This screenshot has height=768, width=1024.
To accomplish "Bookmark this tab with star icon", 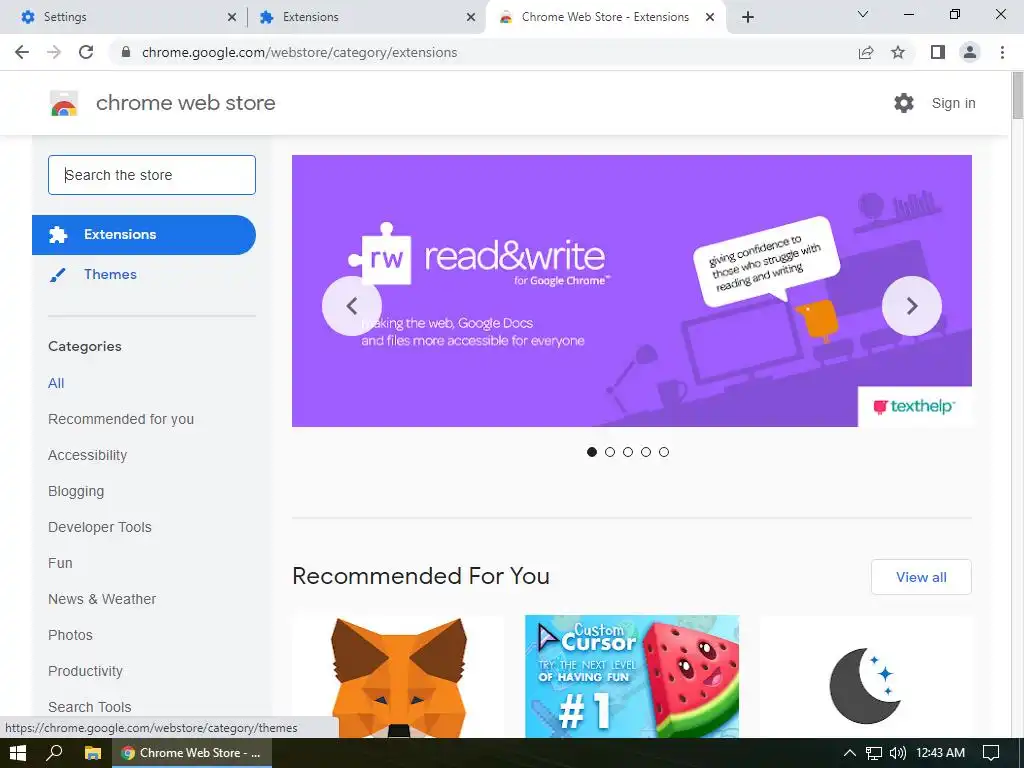I will tap(898, 52).
